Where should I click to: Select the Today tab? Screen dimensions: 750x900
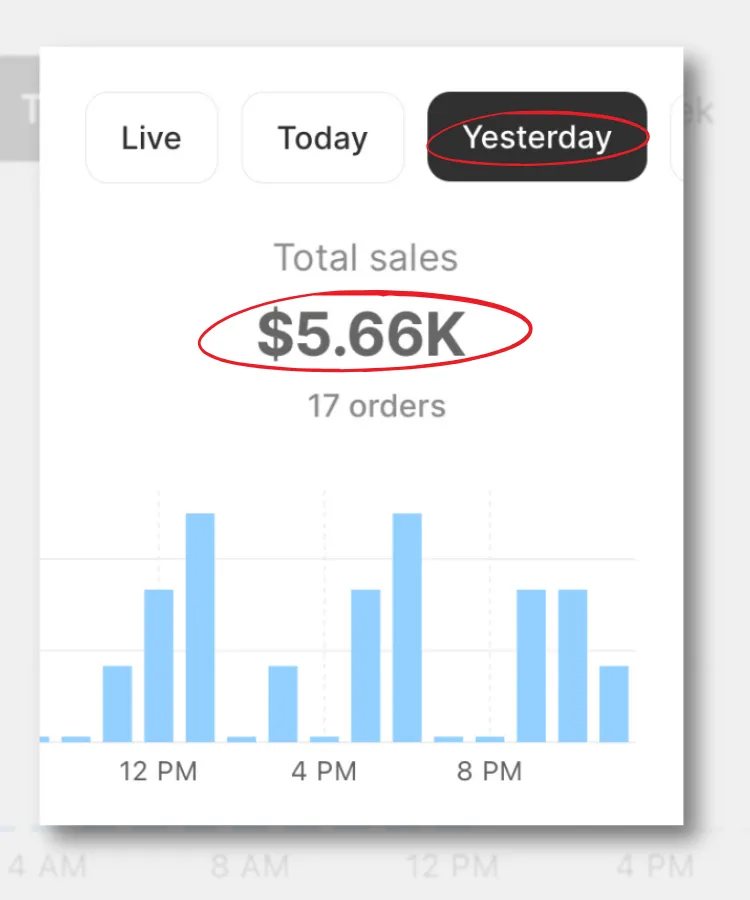(322, 138)
